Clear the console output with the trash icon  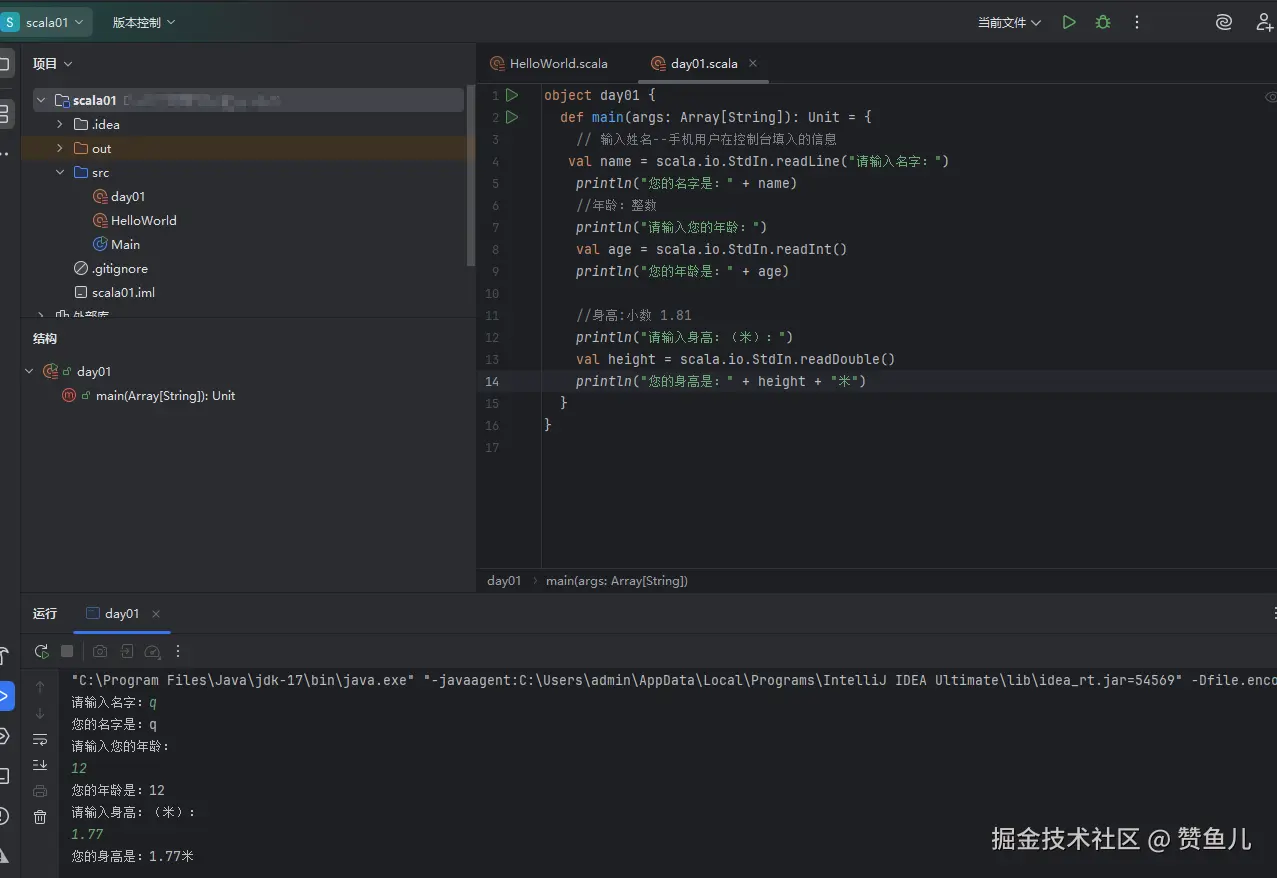[40, 817]
